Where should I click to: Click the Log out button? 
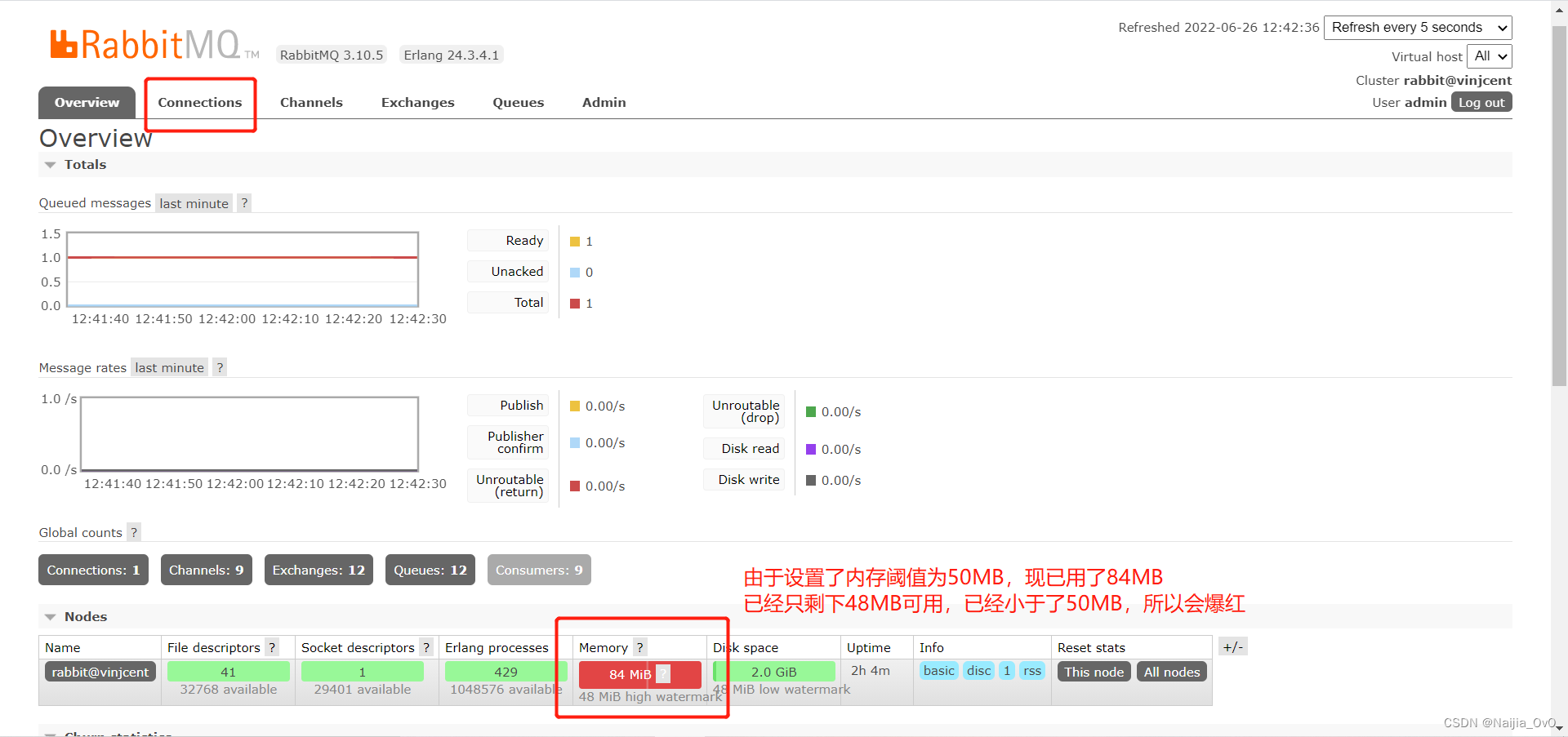[1481, 103]
